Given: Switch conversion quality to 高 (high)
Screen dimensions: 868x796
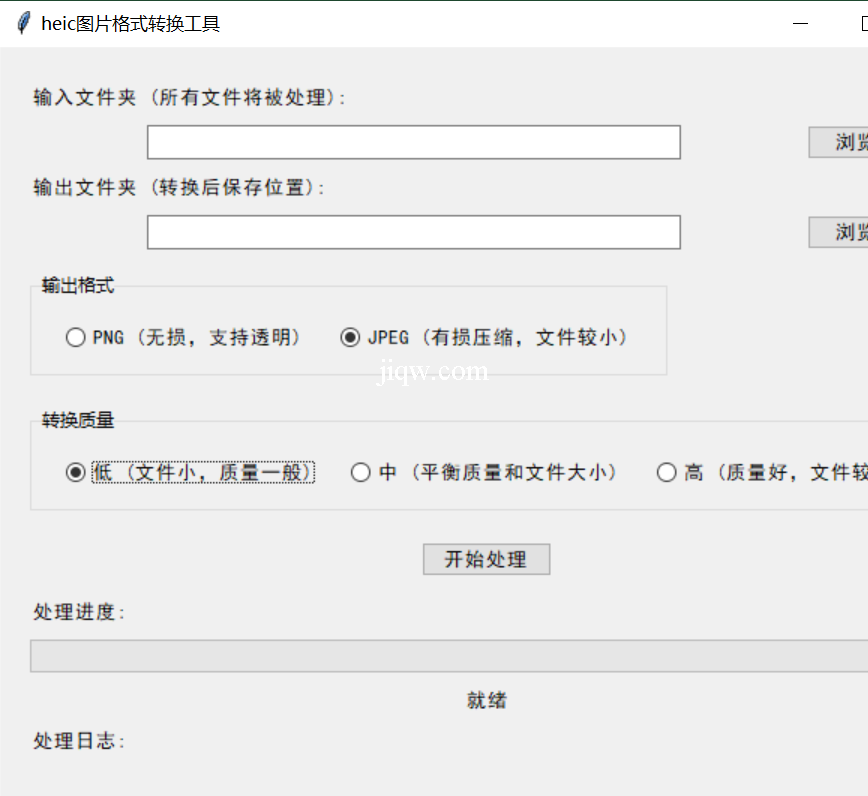Looking at the screenshot, I should click(666, 473).
